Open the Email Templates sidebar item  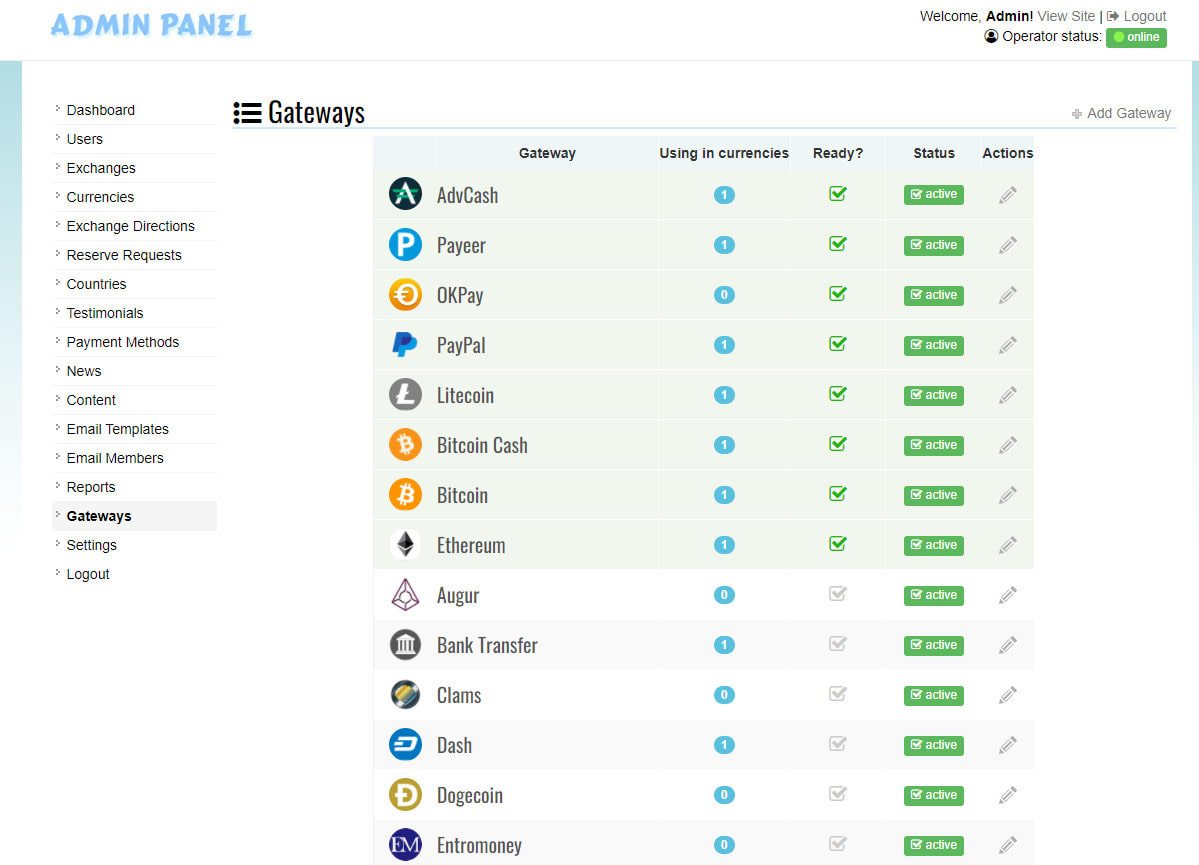[117, 429]
